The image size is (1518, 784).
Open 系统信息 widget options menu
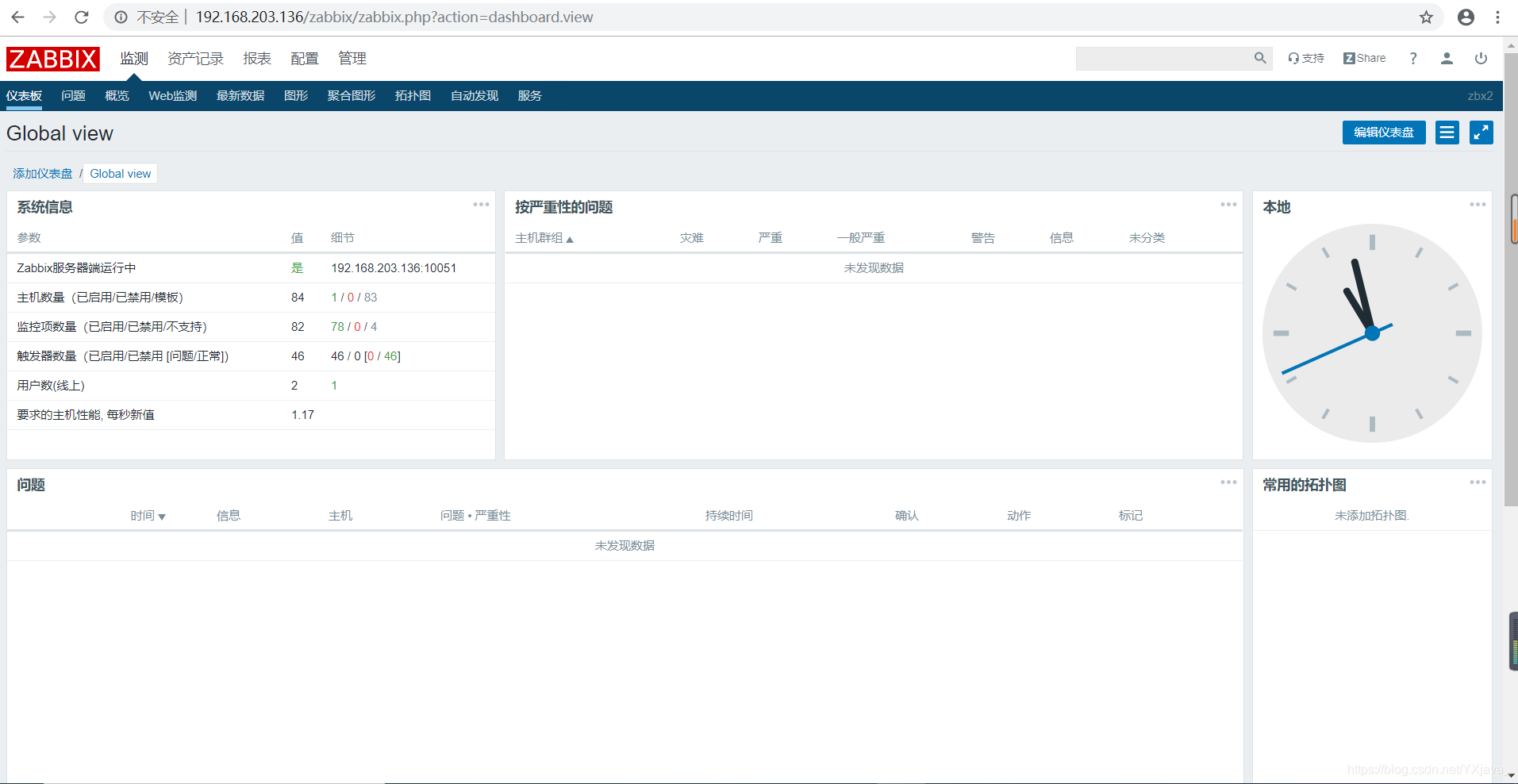coord(481,205)
